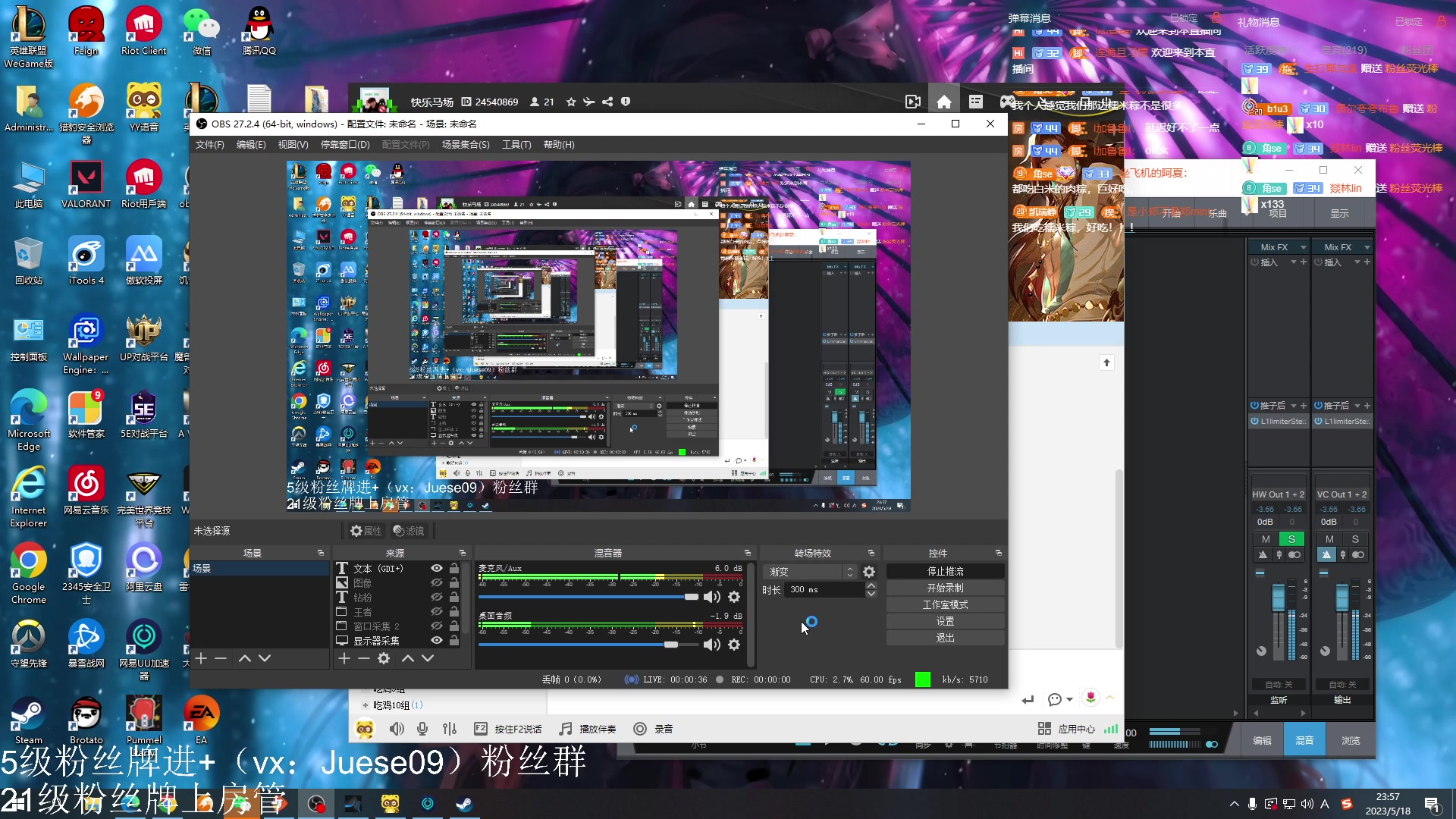Move selected source up in list
The image size is (1456, 819).
click(407, 658)
